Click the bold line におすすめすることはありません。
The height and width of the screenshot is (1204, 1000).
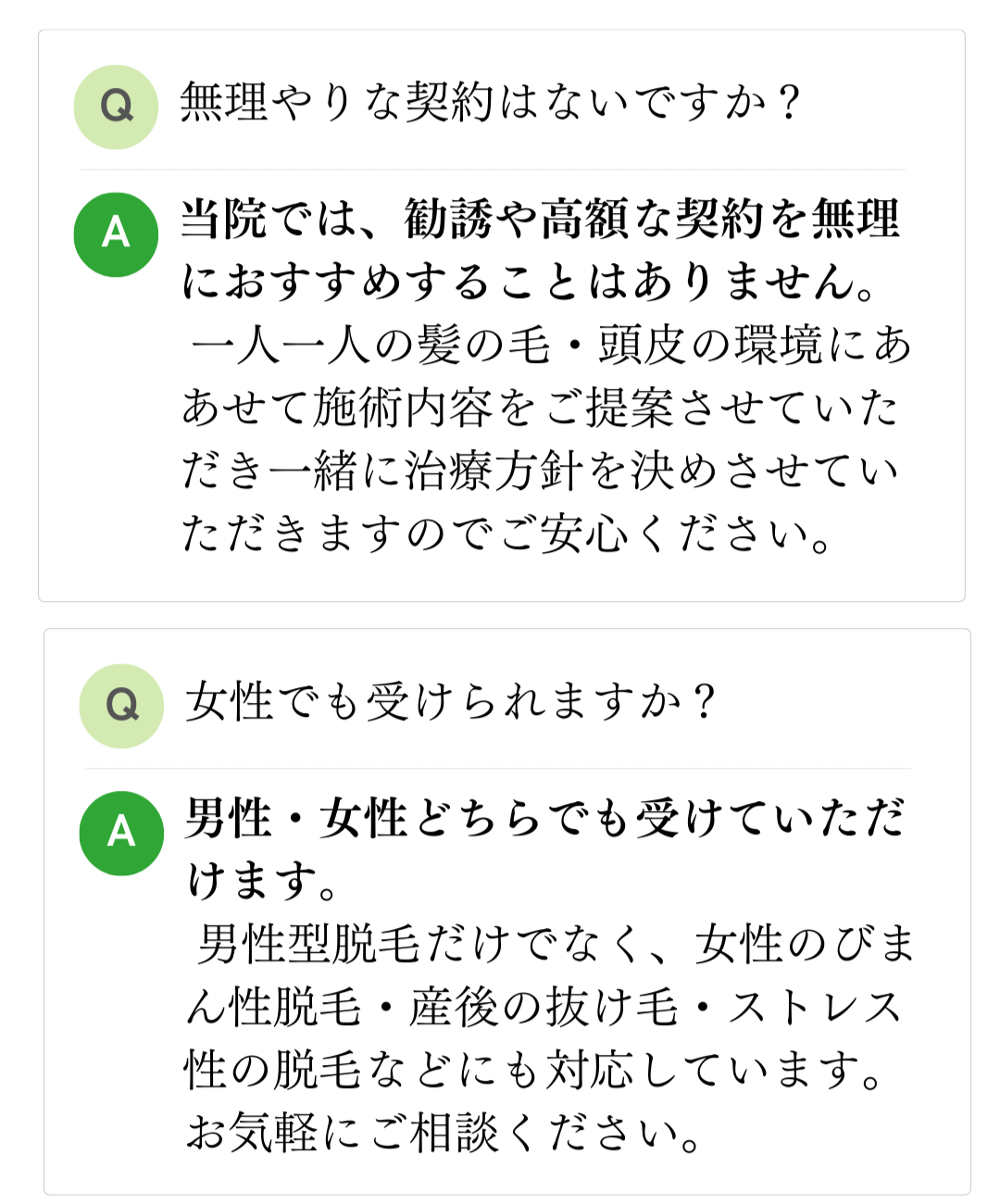coord(530,282)
